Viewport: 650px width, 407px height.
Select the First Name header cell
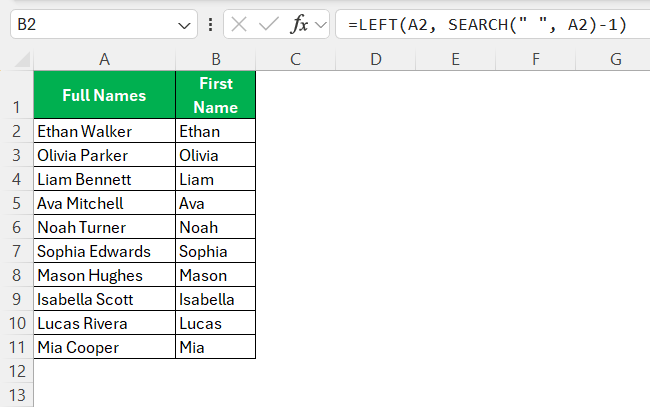point(216,95)
